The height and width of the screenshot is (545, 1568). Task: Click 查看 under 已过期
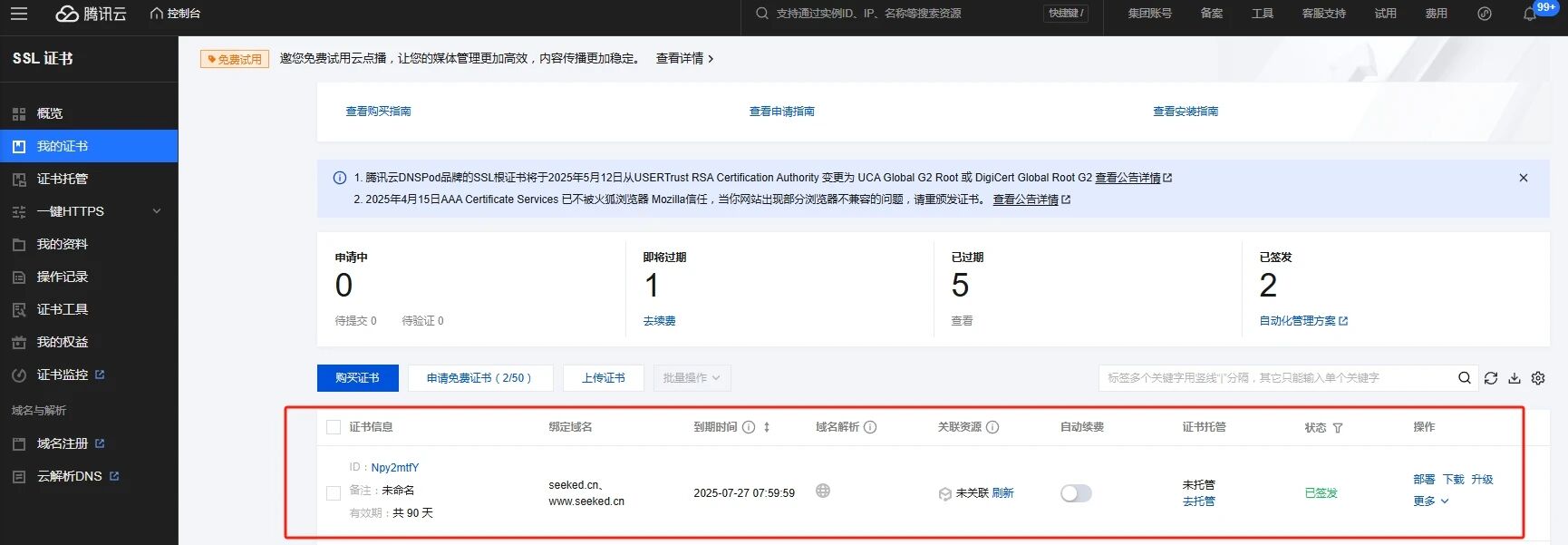[x=962, y=321]
